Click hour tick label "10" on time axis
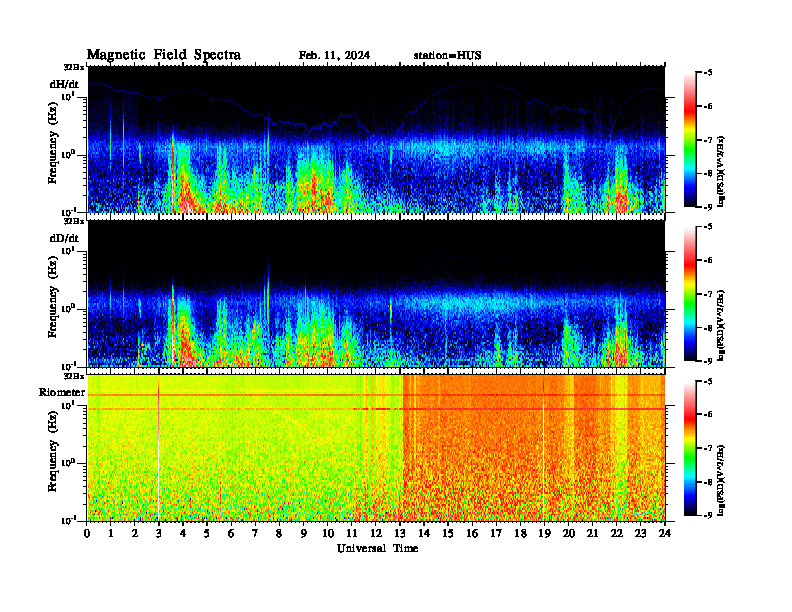The image size is (792, 612). [x=327, y=534]
